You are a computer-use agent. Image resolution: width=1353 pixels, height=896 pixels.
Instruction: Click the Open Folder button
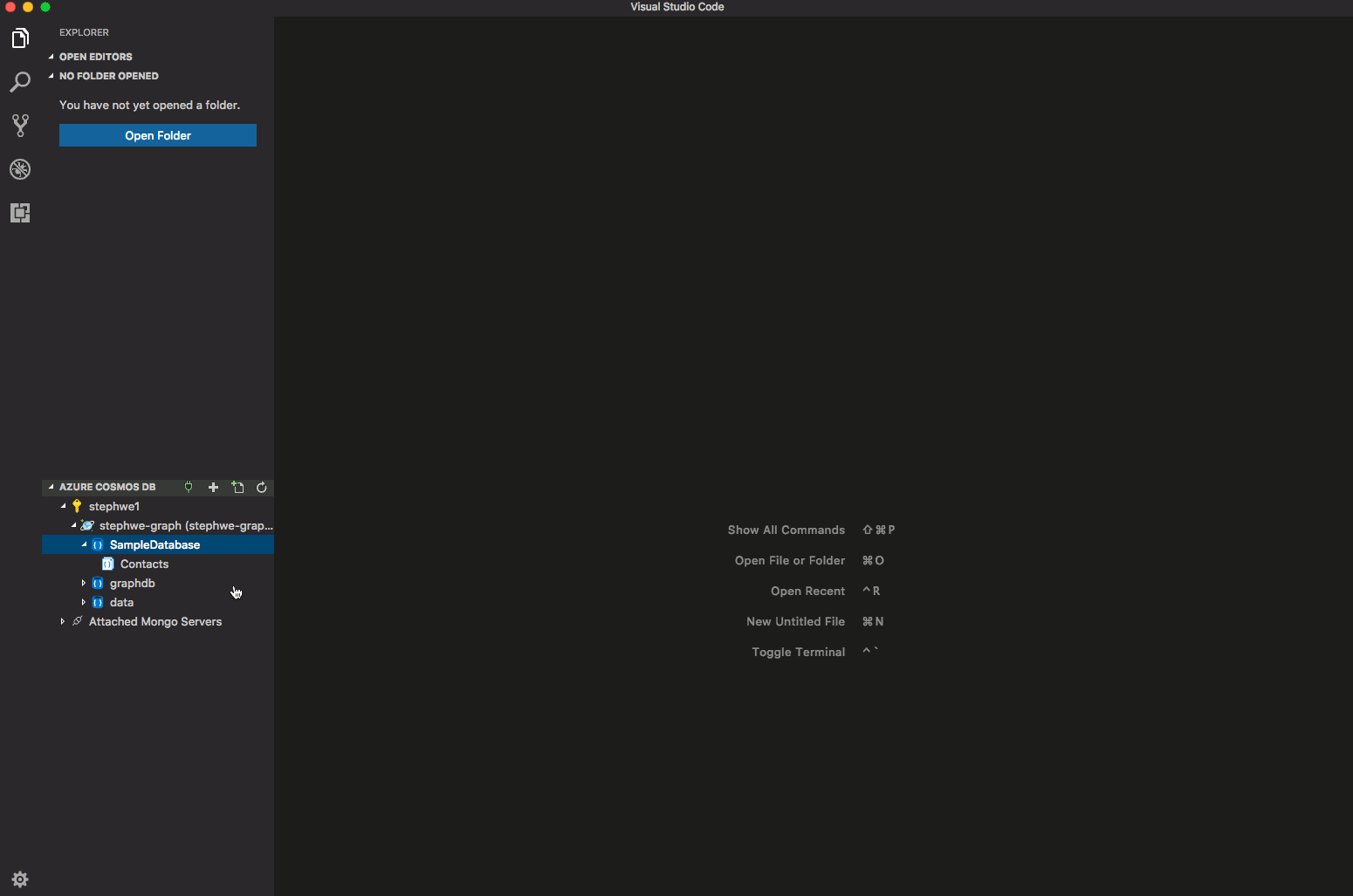pos(158,135)
